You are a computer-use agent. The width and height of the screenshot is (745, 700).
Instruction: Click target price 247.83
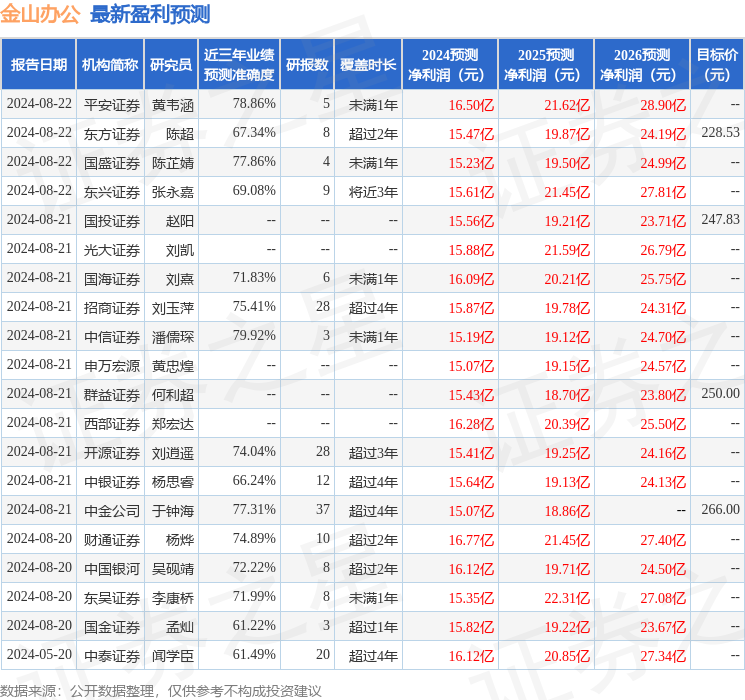(x=720, y=219)
